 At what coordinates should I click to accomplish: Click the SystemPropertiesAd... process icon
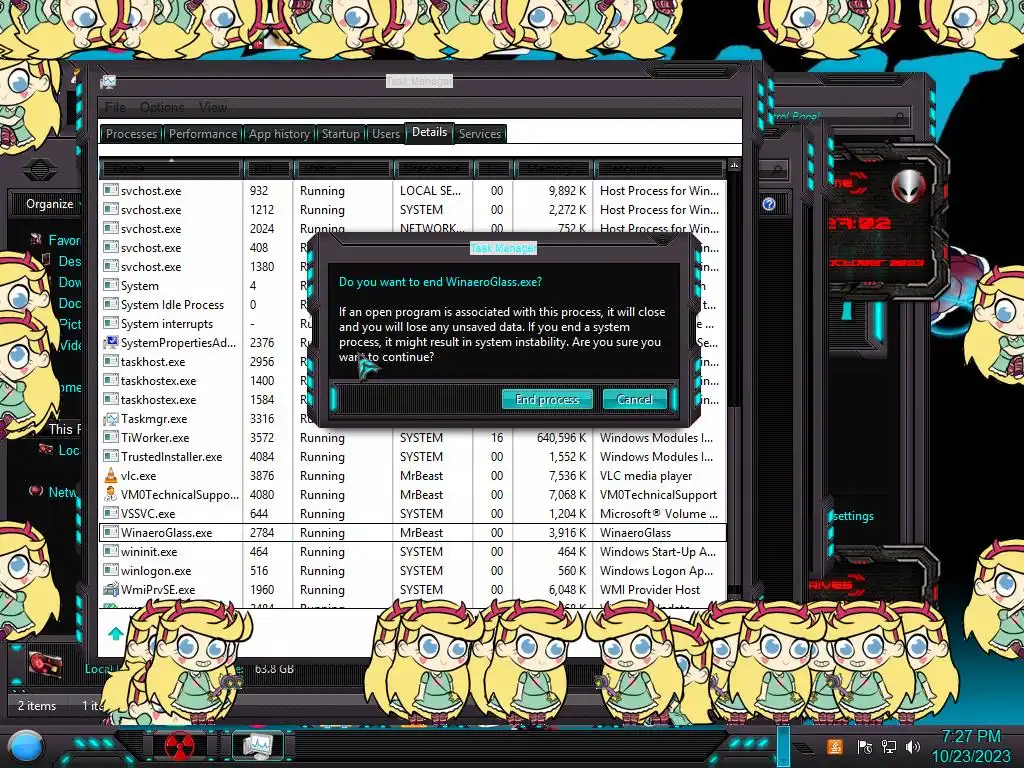(x=111, y=342)
